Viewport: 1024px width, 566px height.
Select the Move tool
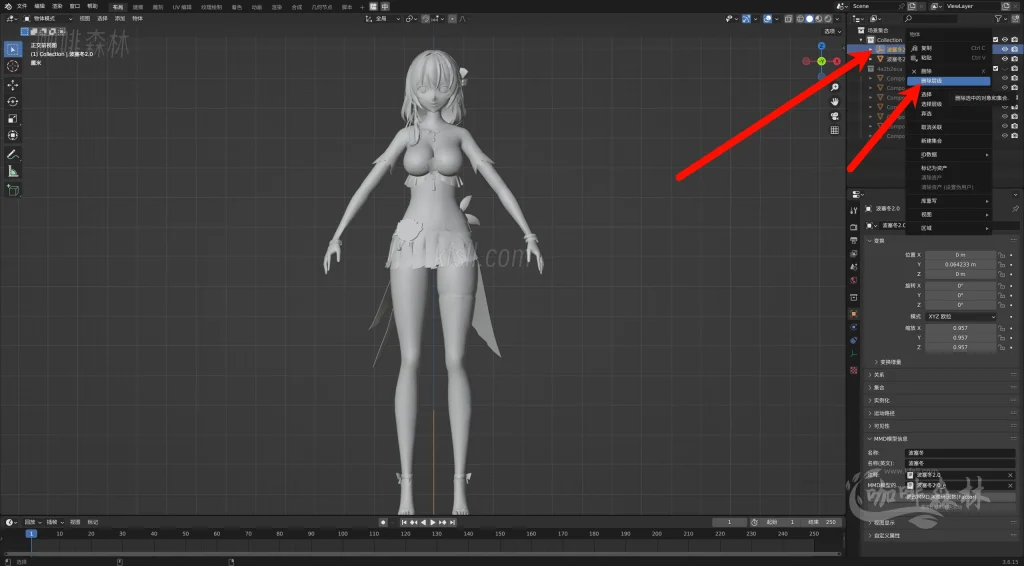point(12,84)
